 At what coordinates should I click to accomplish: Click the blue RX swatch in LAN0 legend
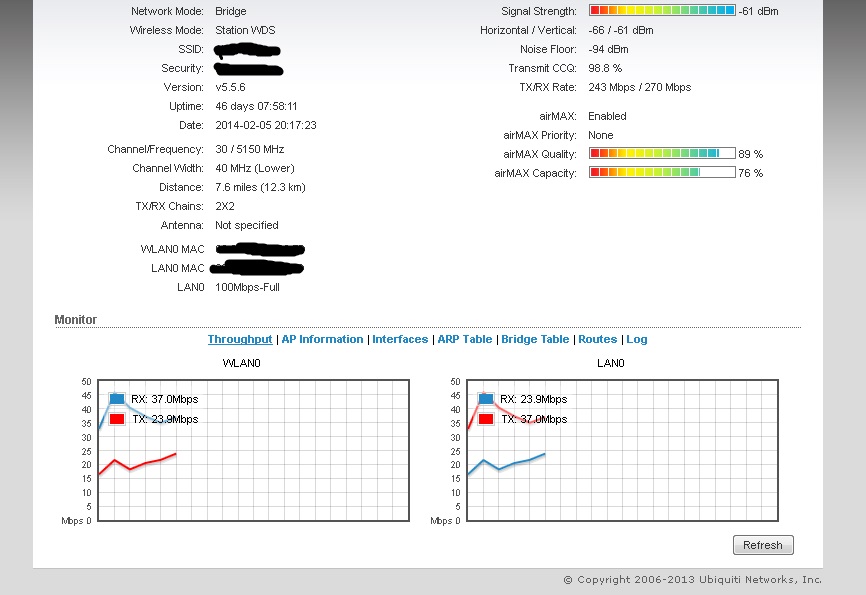pyautogui.click(x=486, y=399)
